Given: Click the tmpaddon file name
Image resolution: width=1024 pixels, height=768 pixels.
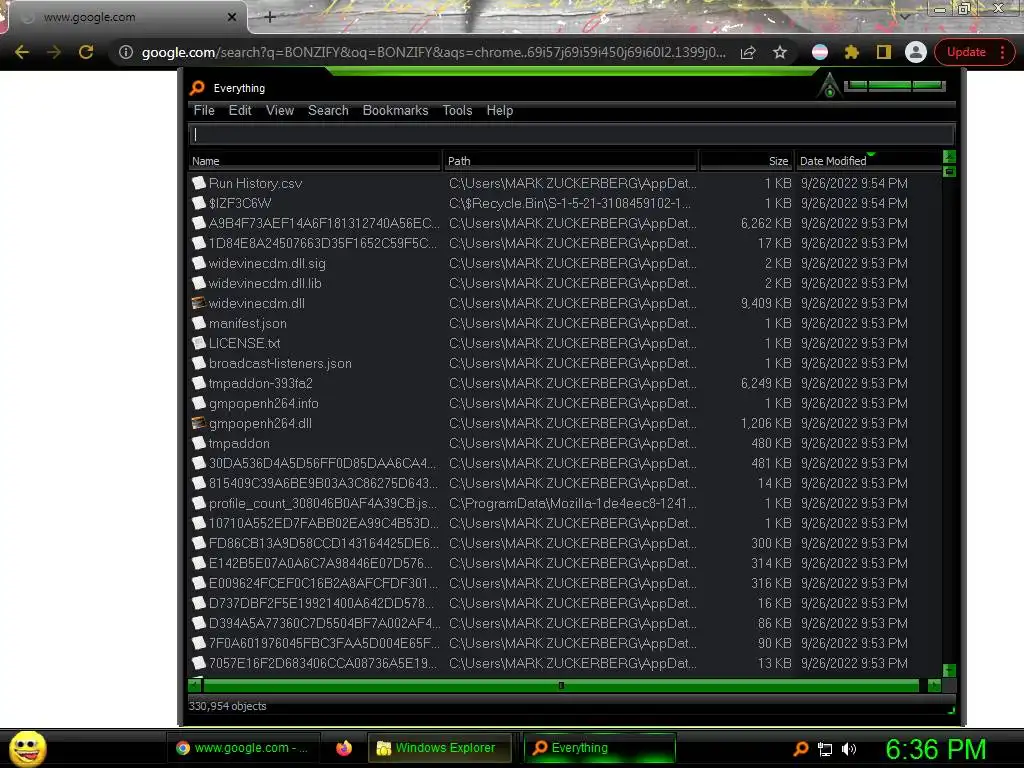Looking at the screenshot, I should (239, 443).
